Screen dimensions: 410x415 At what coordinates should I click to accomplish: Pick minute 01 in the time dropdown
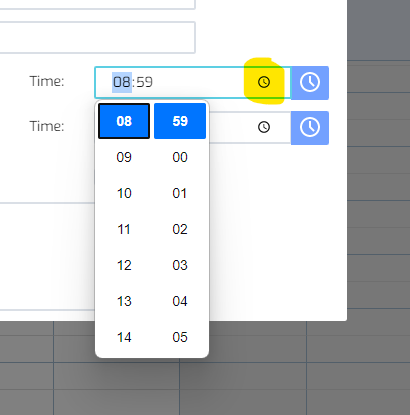point(180,193)
